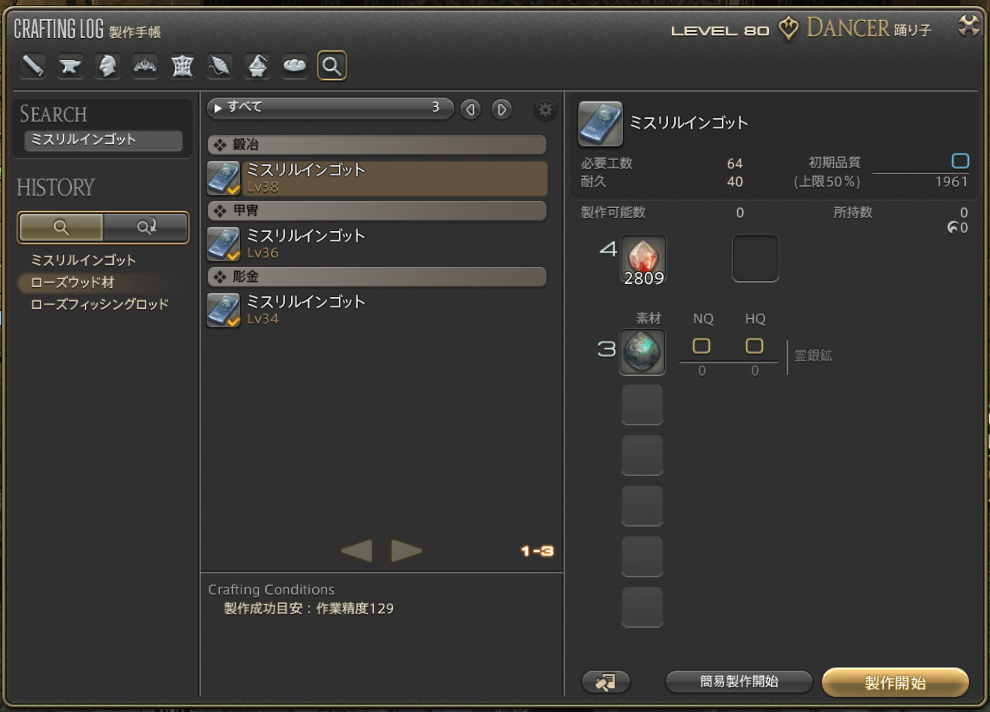This screenshot has width=990, height=712.
Task: Select the recipe search magnifier tab
Action: click(332, 65)
